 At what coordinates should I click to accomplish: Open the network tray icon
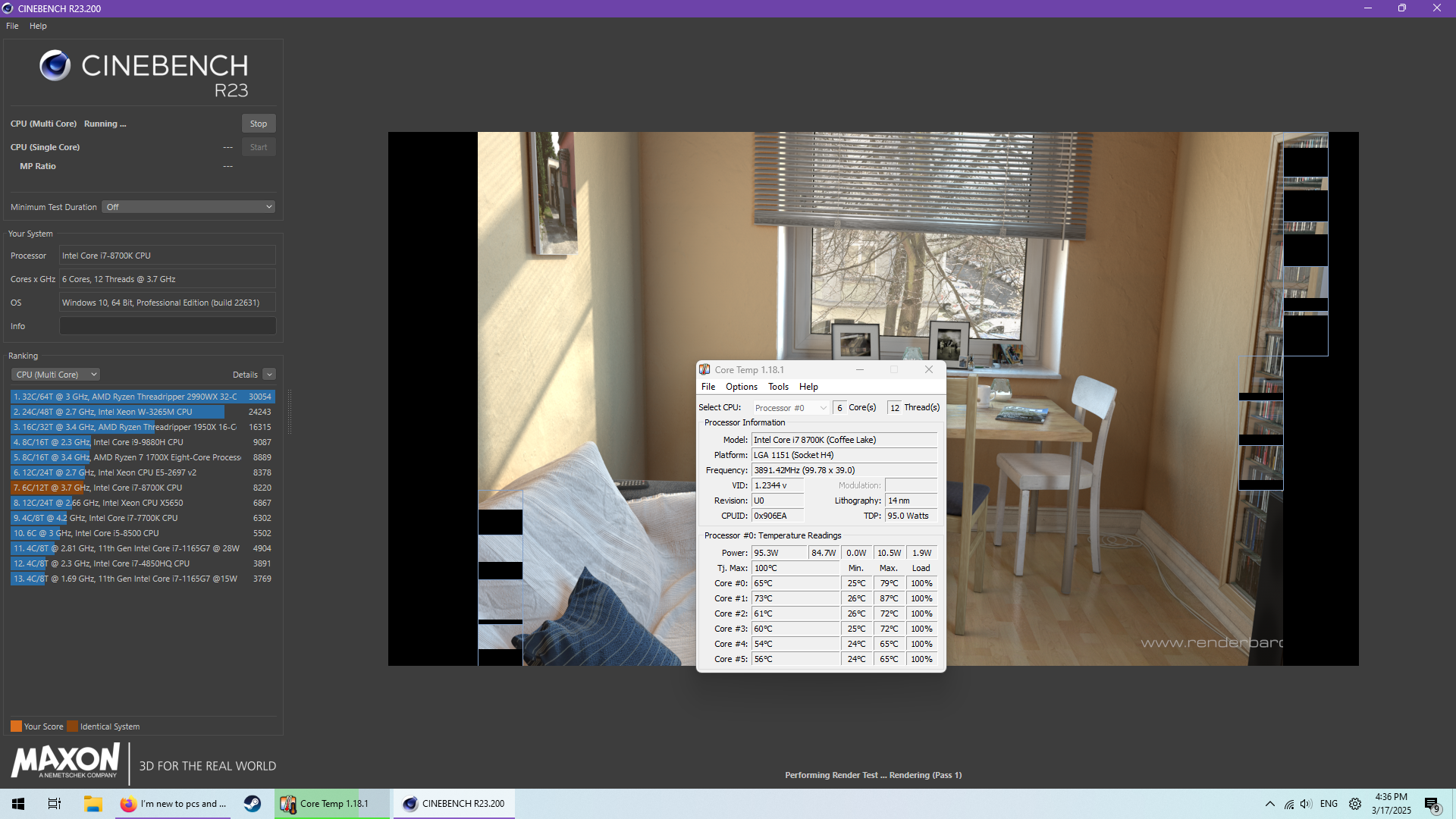click(x=1288, y=804)
